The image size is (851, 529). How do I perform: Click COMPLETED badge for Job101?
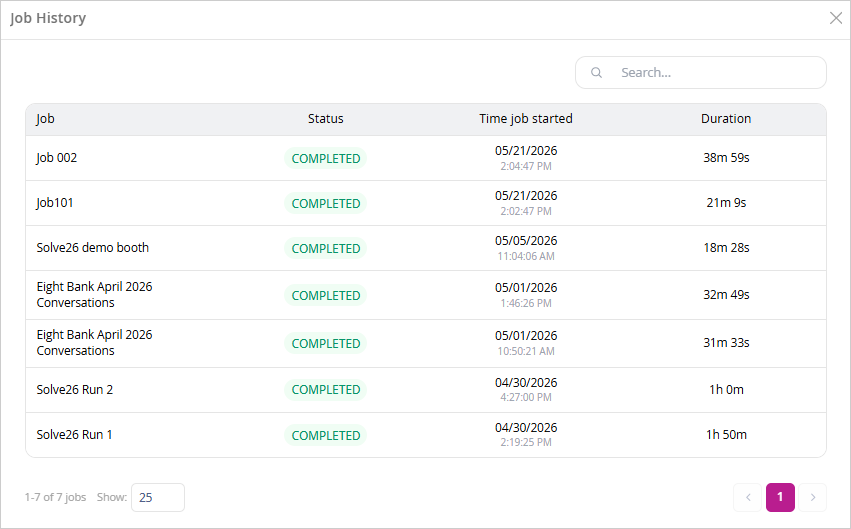pyautogui.click(x=326, y=203)
